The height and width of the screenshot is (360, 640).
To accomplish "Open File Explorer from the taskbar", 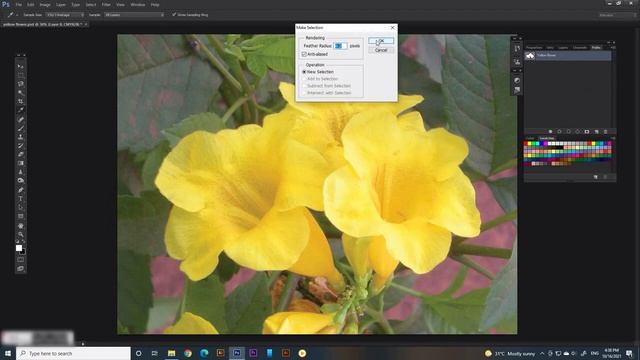I will [x=171, y=353].
